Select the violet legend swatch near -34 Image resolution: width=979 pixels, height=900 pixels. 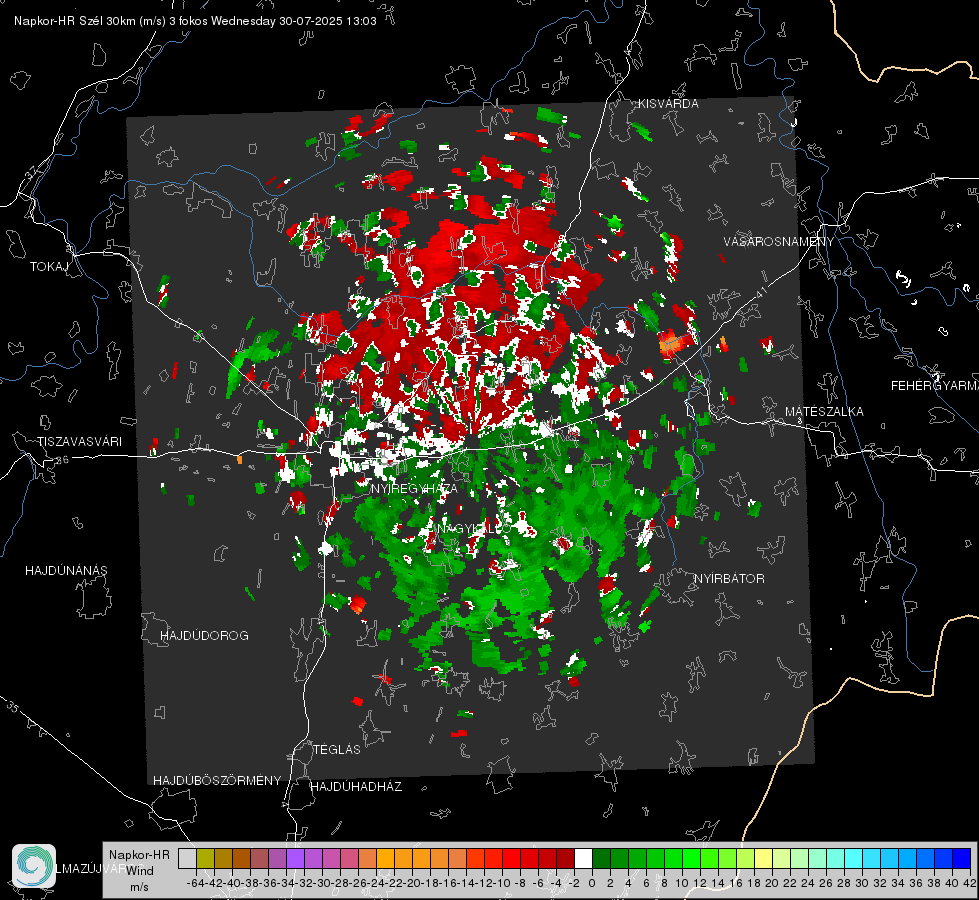pos(295,858)
